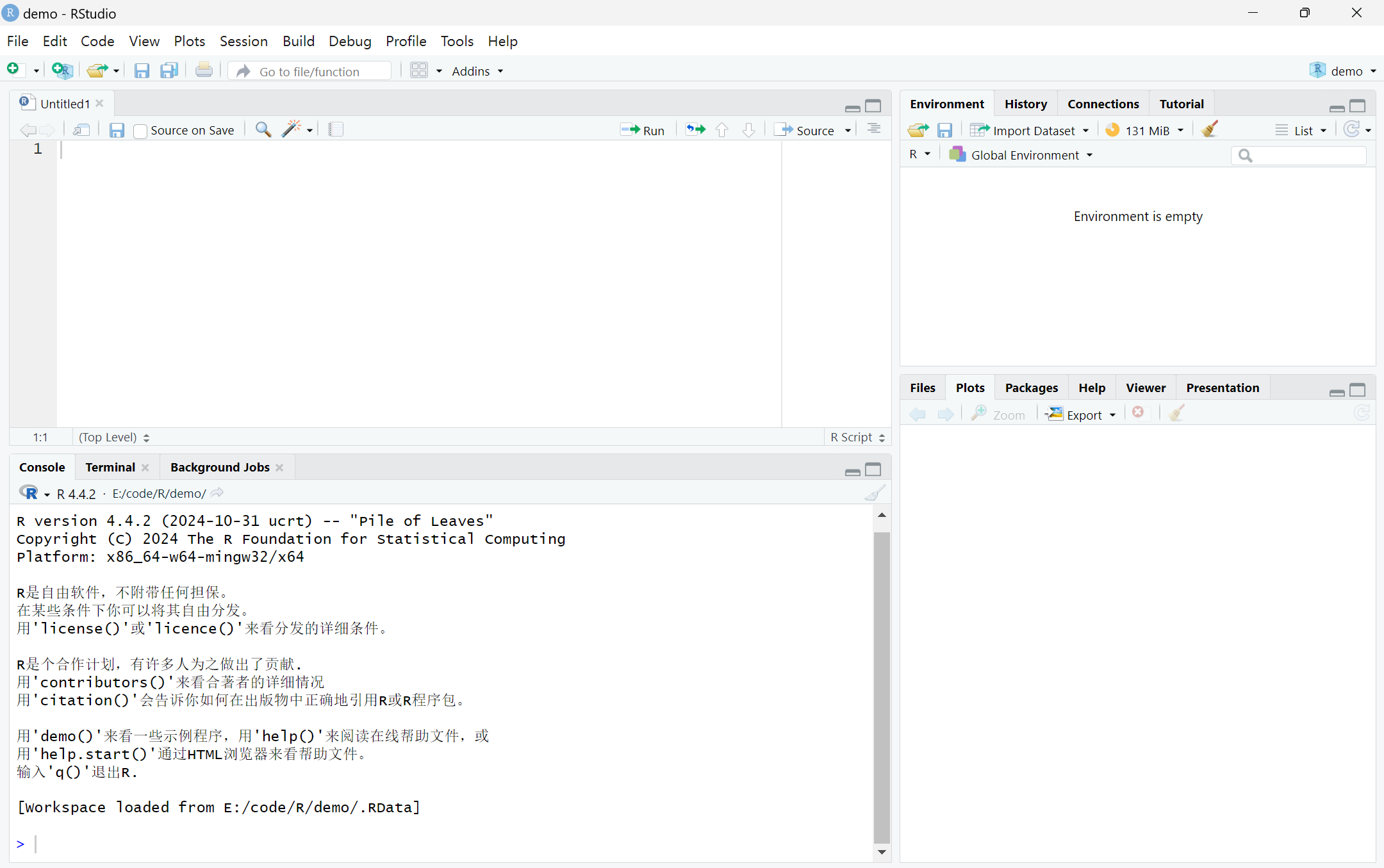
Task: Click the Source button
Action: click(x=805, y=130)
